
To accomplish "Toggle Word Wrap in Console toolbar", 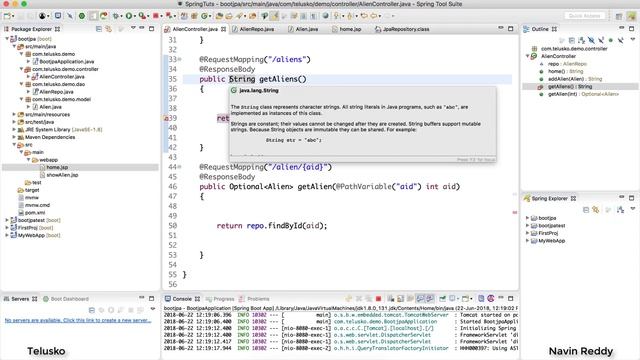I will point(410,299).
